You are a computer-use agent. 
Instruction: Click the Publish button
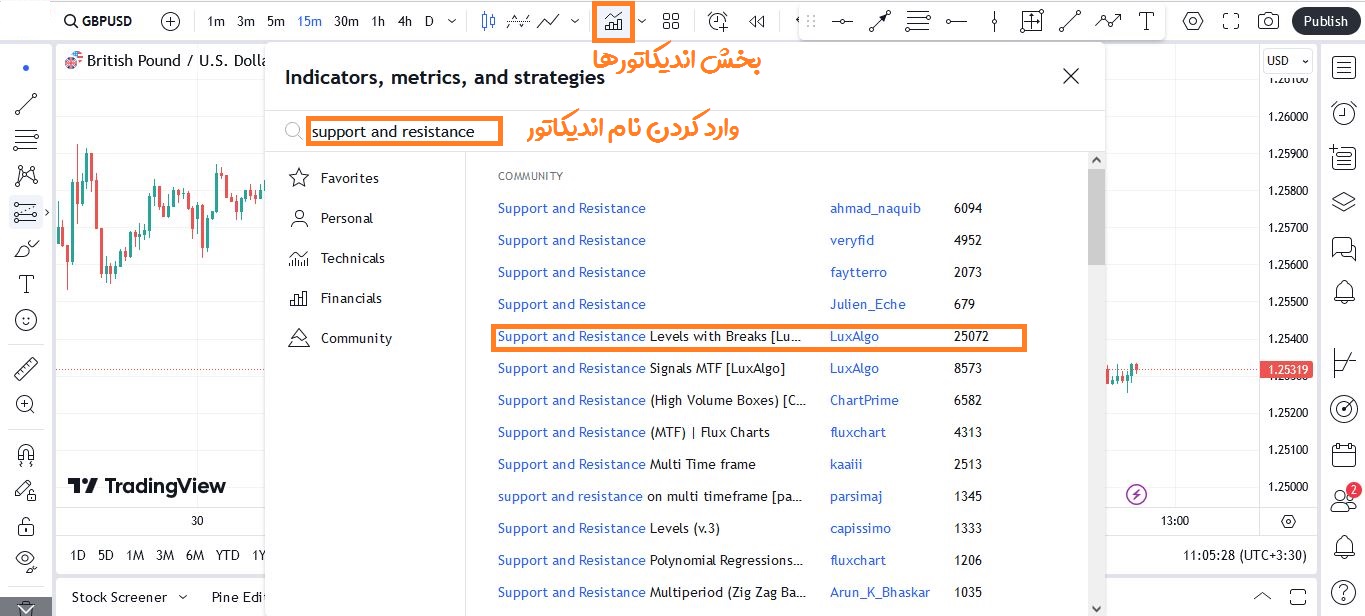click(x=1325, y=21)
